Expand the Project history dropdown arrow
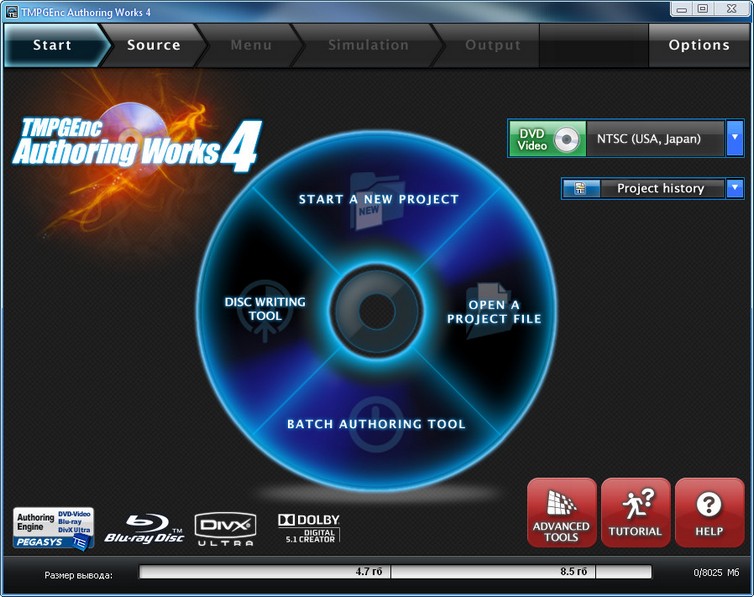 click(x=735, y=188)
